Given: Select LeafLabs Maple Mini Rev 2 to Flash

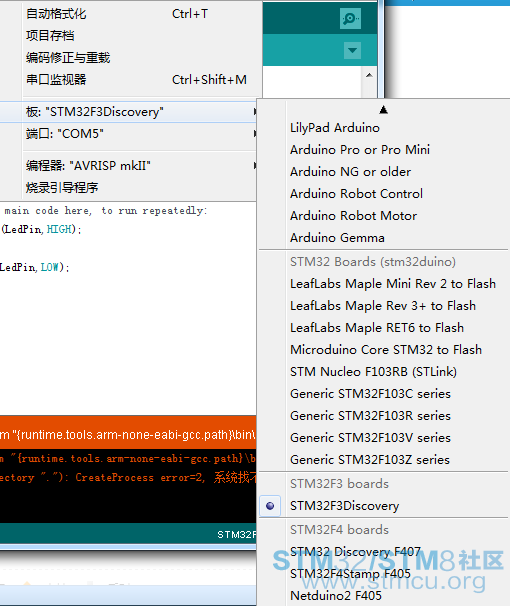Looking at the screenshot, I should click(383, 284).
